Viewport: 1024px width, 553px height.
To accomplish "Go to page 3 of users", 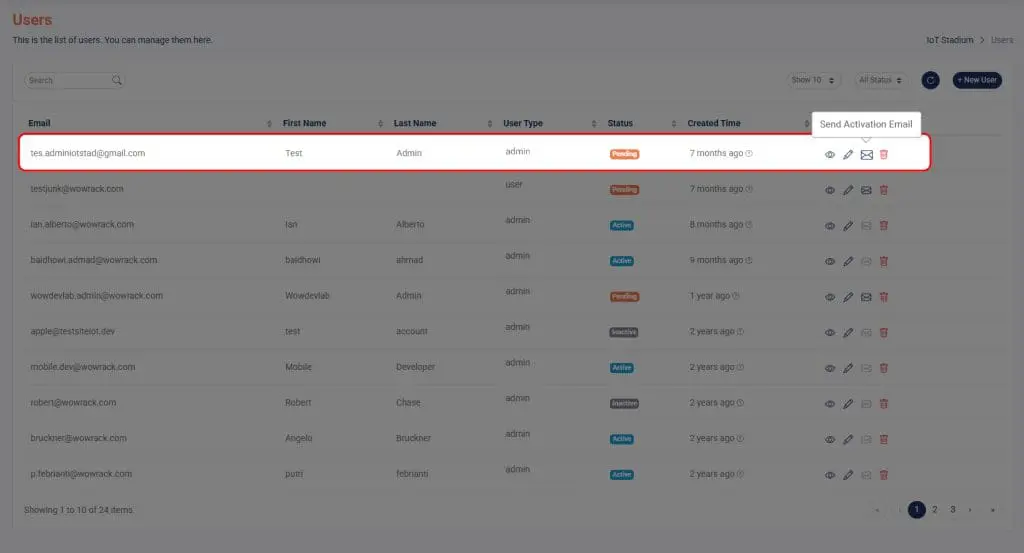I will coord(953,510).
